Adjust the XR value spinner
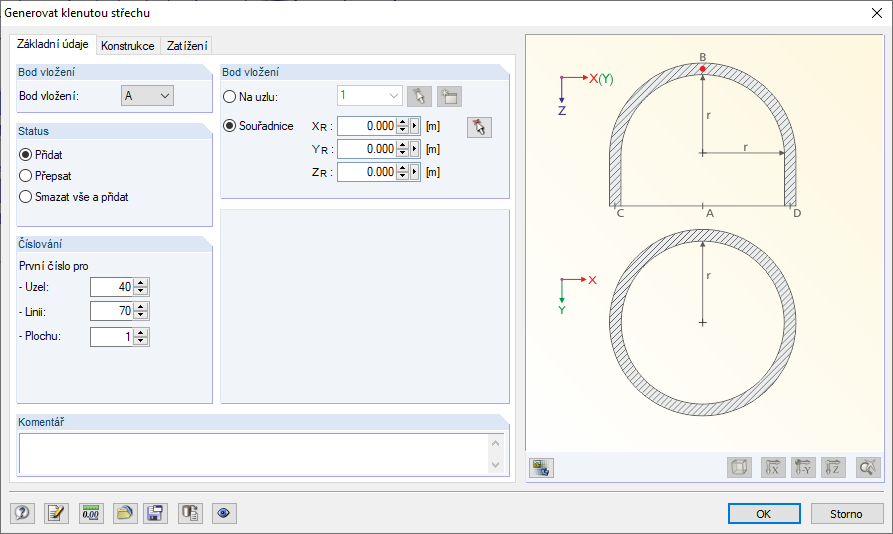The image size is (893, 534). coord(403,126)
